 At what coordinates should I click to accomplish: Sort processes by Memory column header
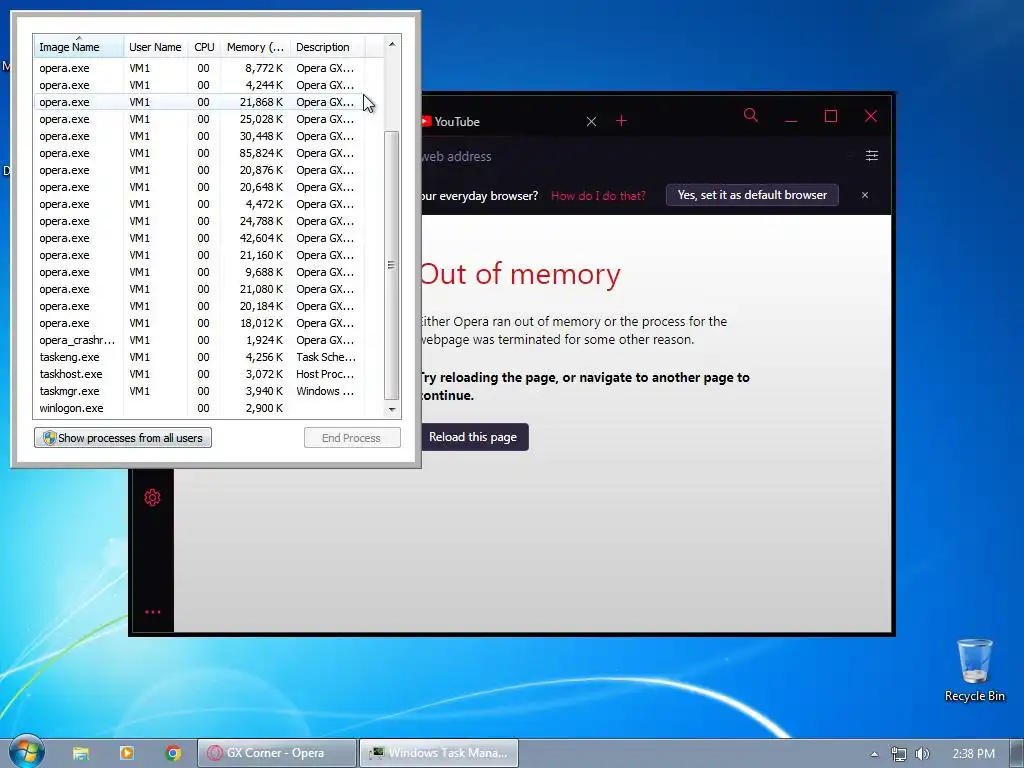point(255,47)
